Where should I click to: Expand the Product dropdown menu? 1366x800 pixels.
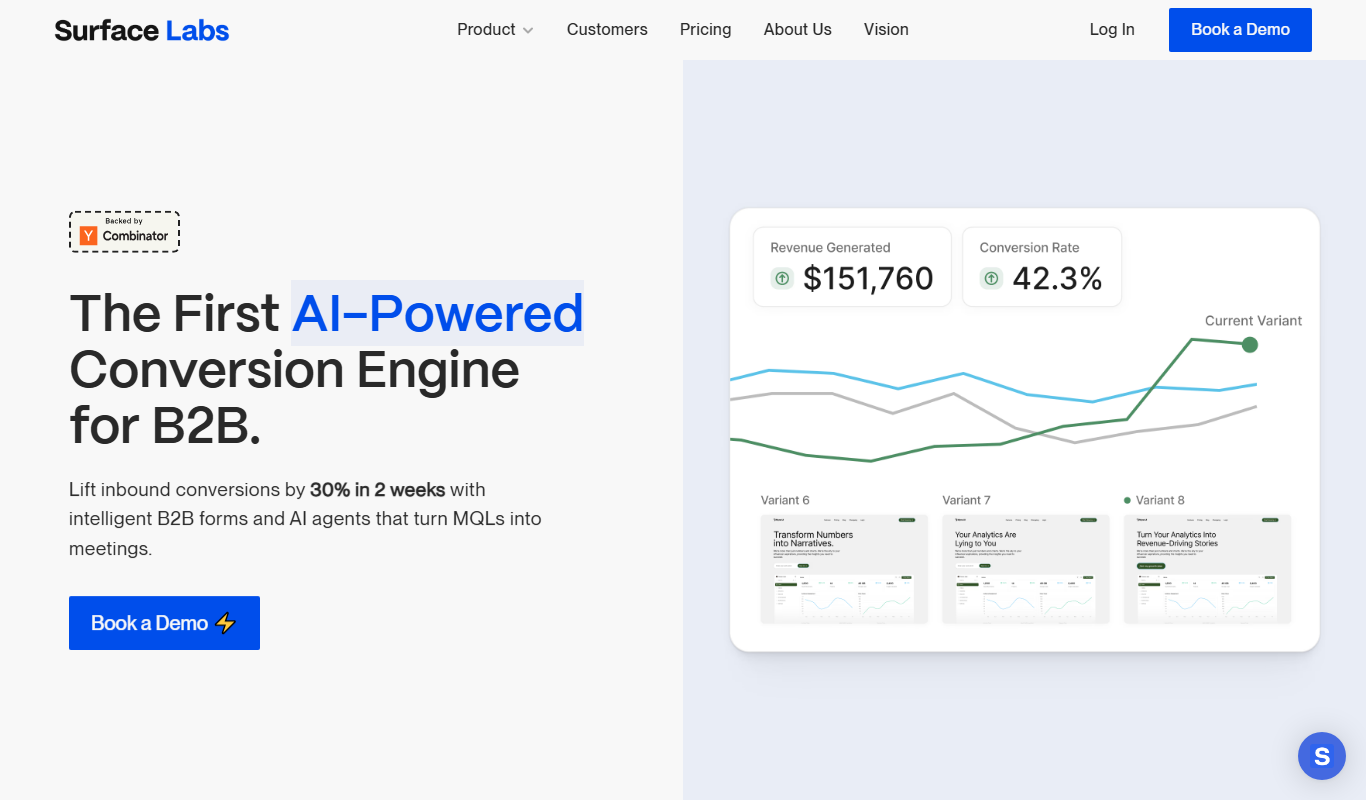[x=495, y=30]
